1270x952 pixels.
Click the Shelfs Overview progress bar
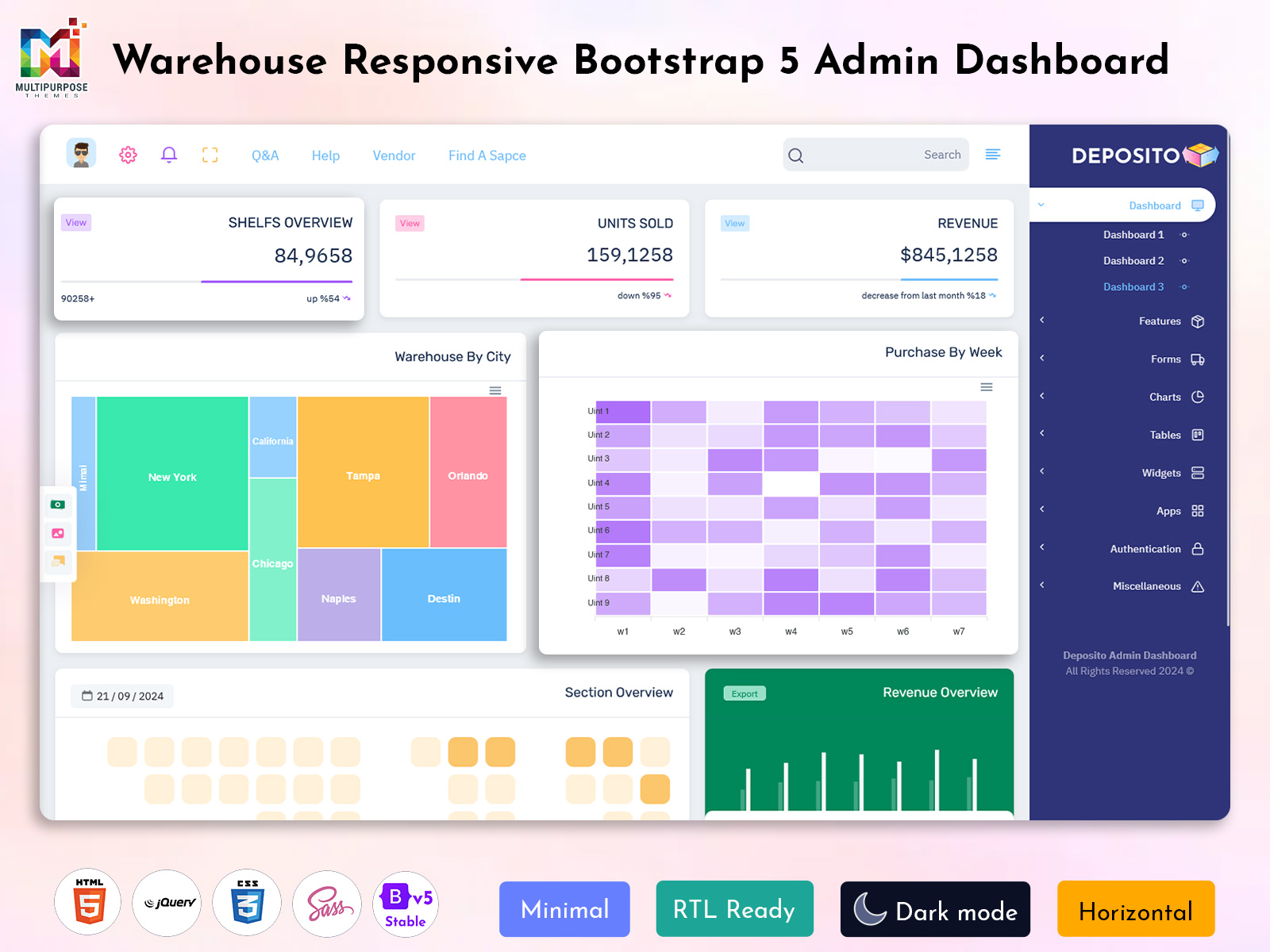pos(206,282)
